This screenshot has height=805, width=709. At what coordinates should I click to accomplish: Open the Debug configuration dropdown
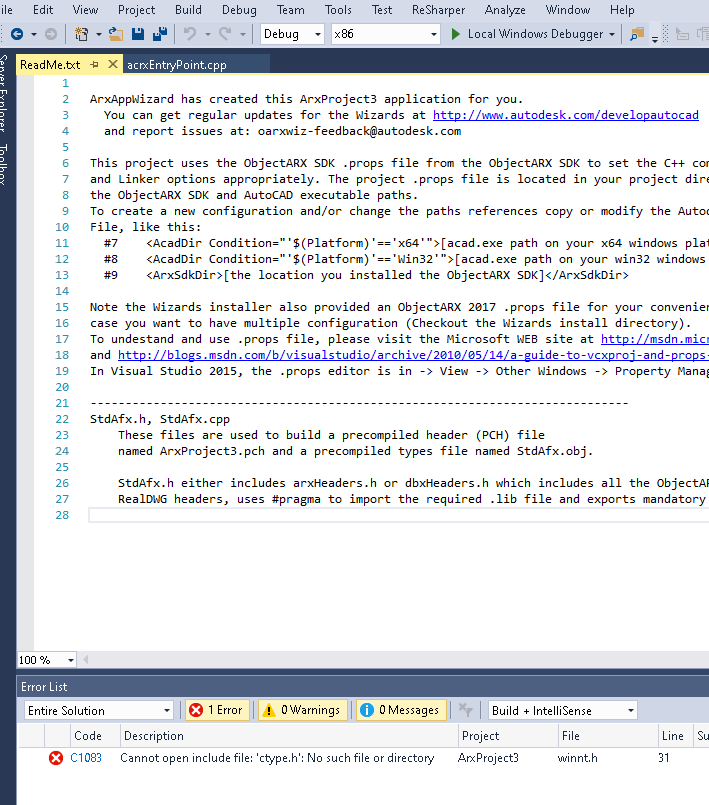point(292,34)
